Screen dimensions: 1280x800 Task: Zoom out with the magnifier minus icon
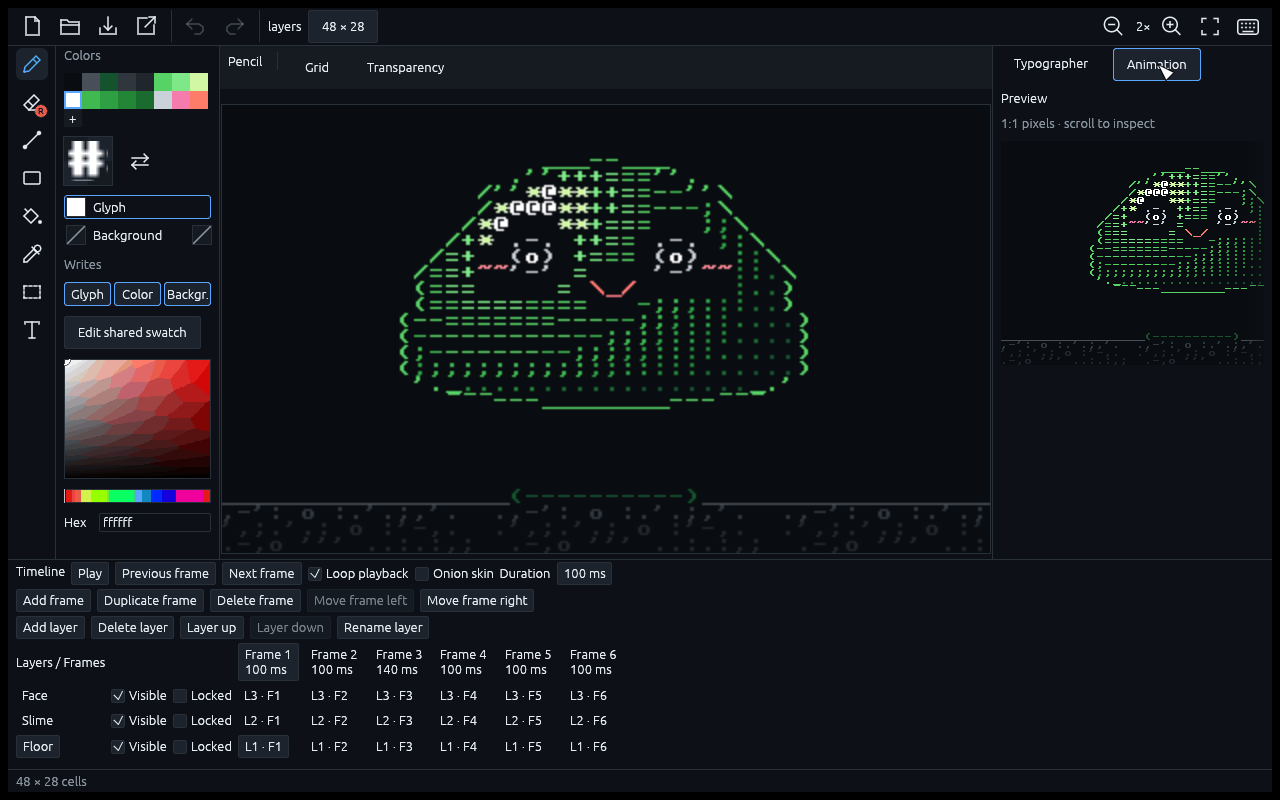click(1112, 26)
